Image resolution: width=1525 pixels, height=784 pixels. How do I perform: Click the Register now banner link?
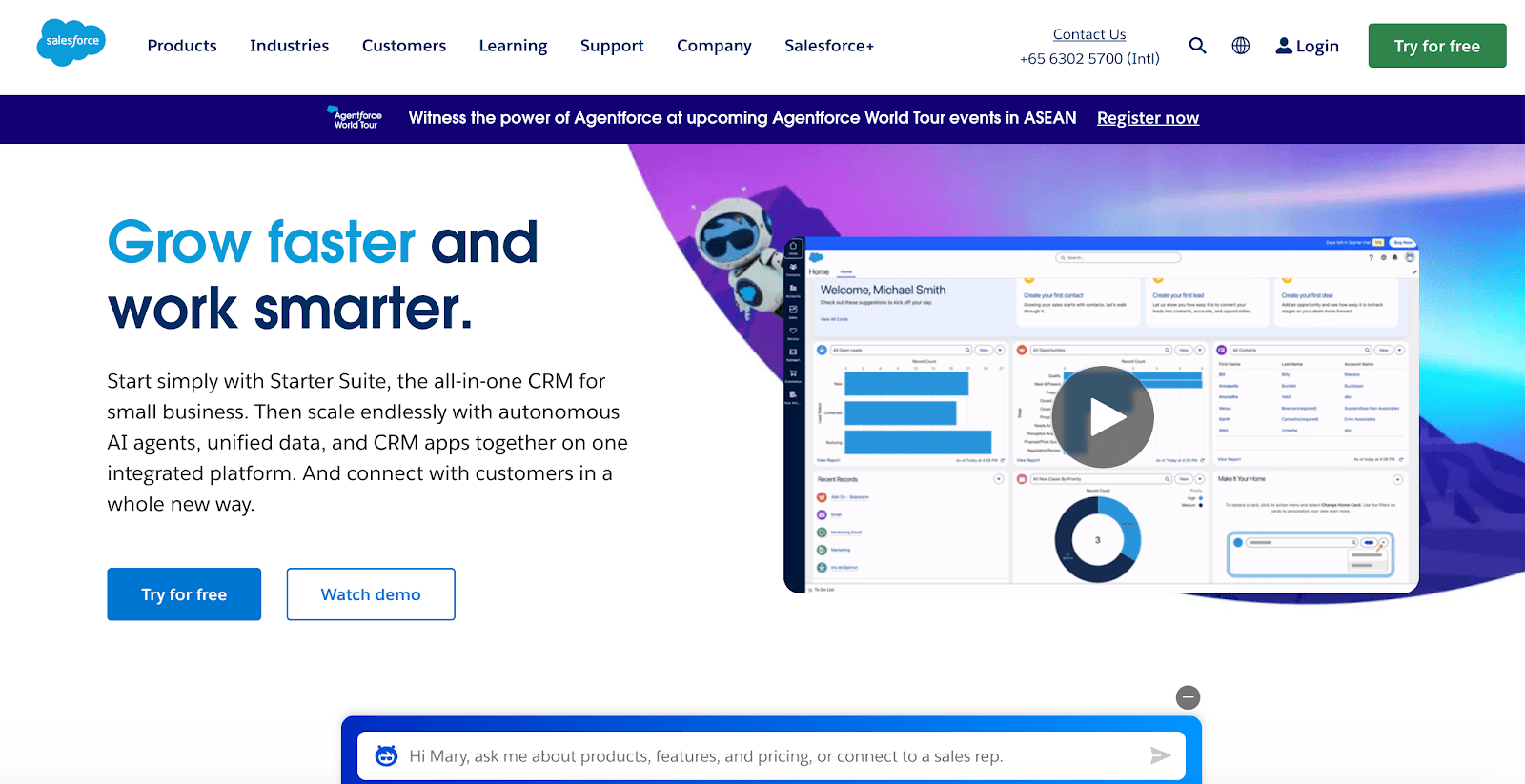pyautogui.click(x=1148, y=118)
